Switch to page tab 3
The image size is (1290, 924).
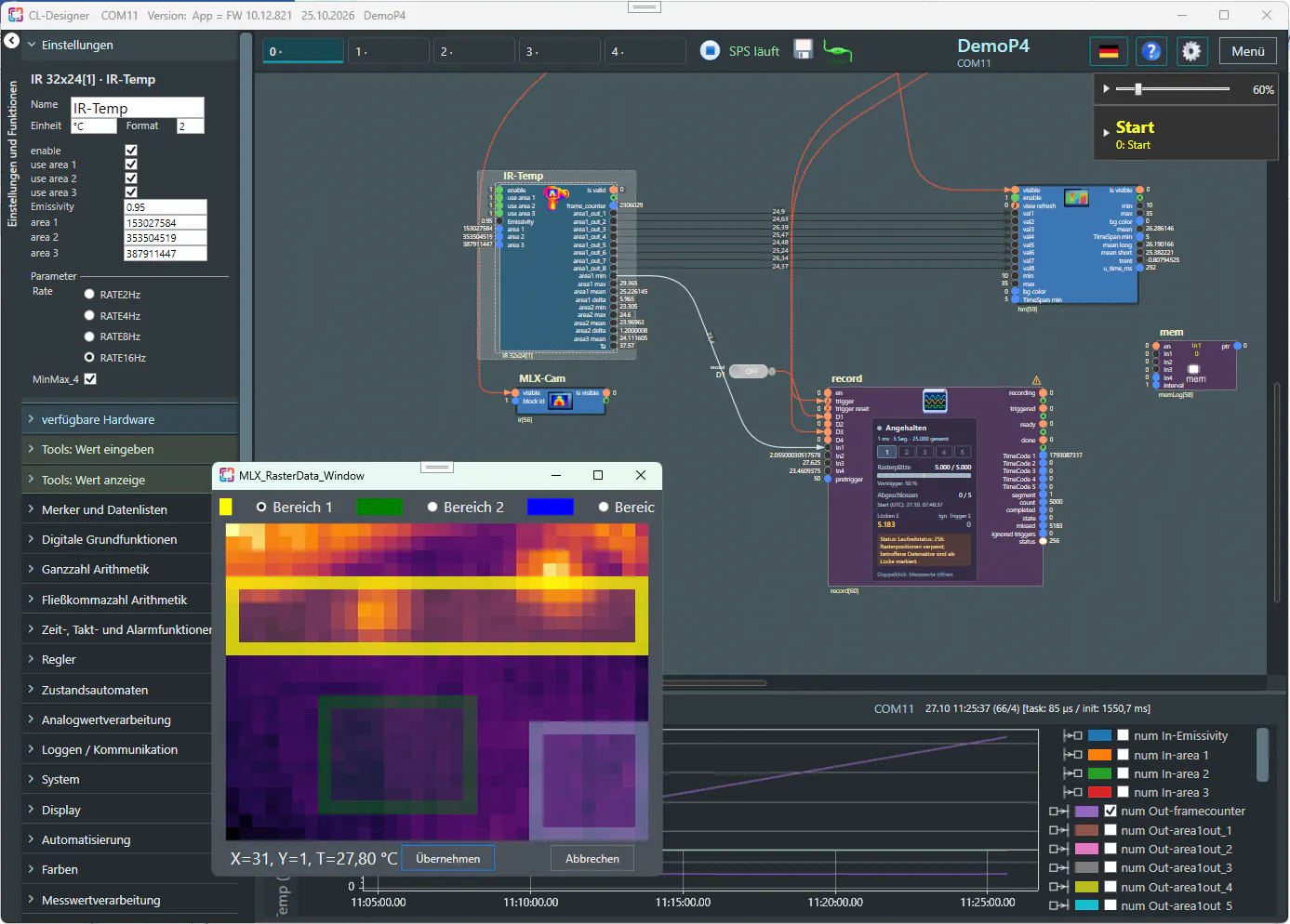coord(560,51)
